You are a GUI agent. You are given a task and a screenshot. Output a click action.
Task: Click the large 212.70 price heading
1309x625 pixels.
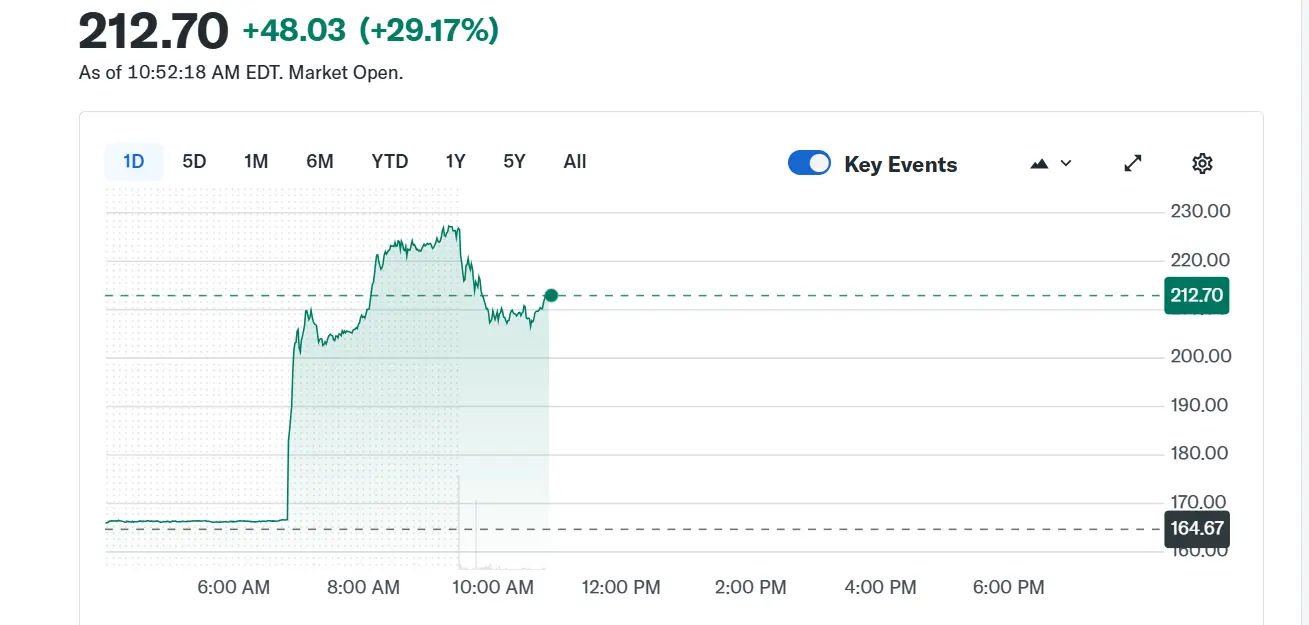click(153, 33)
